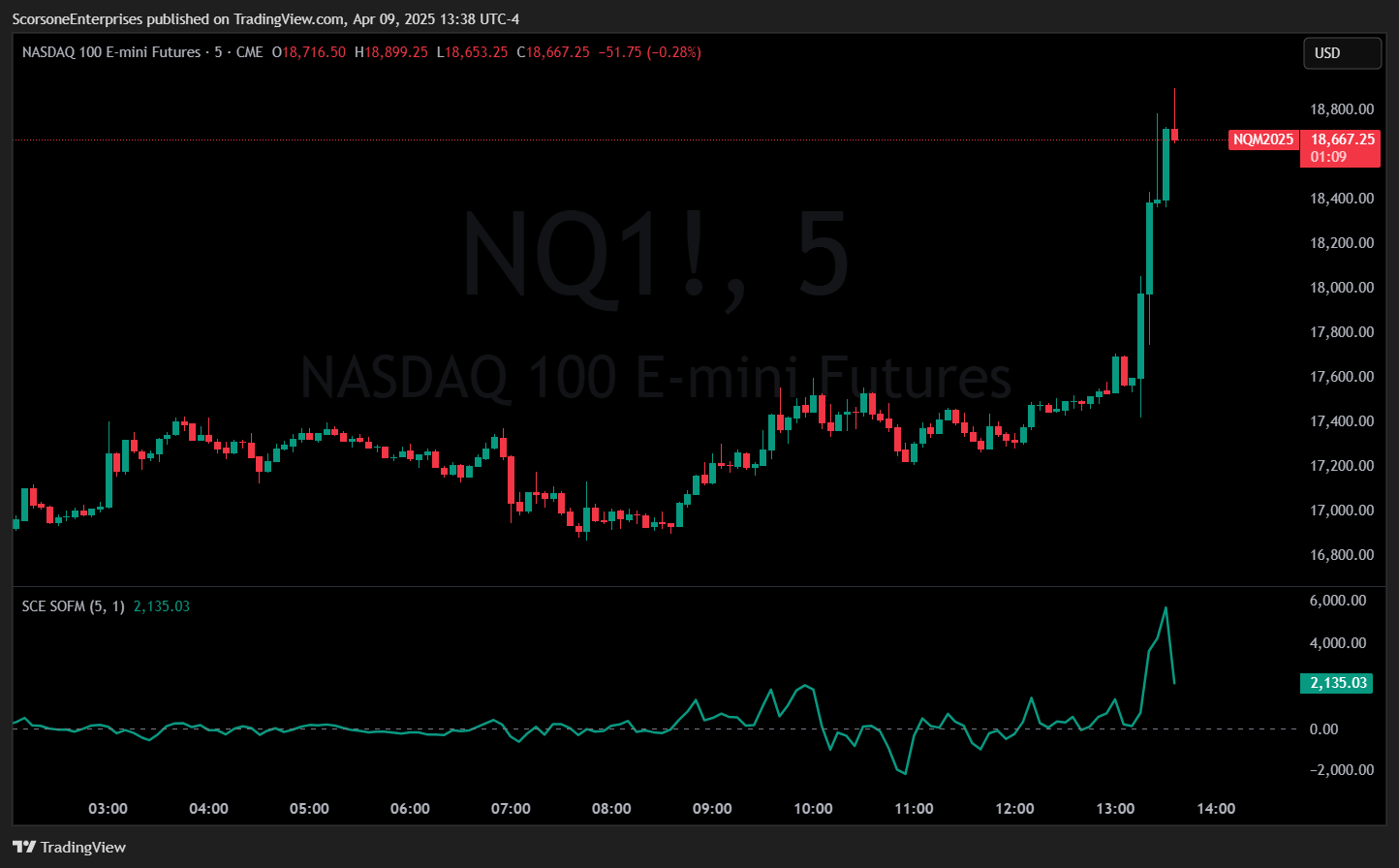Viewport: 1399px width, 868px height.
Task: Click the 11:00 time axis label
Action: tap(915, 809)
